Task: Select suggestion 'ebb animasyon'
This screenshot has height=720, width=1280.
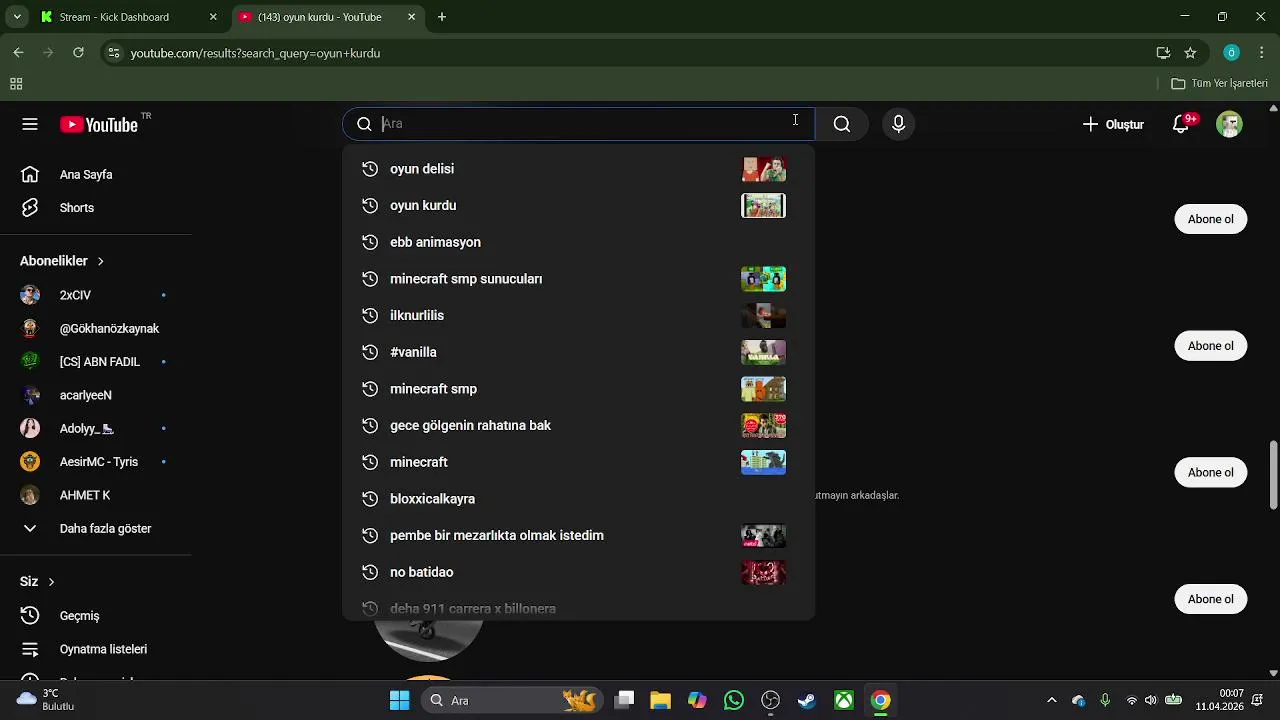Action: pyautogui.click(x=578, y=242)
